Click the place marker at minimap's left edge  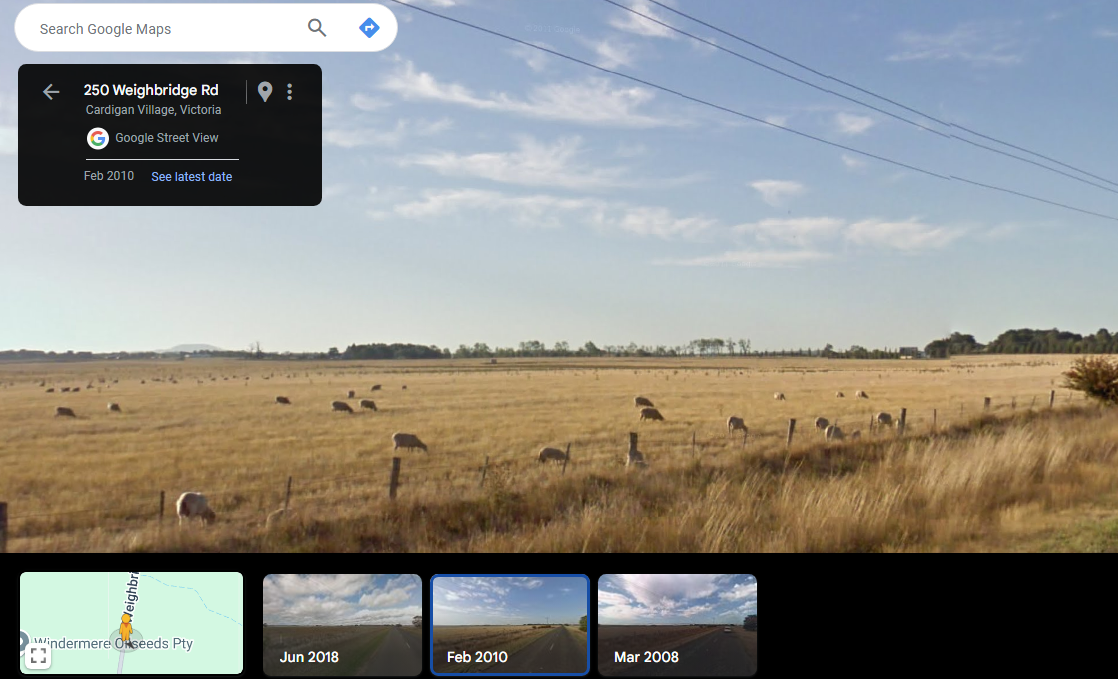coord(23,641)
